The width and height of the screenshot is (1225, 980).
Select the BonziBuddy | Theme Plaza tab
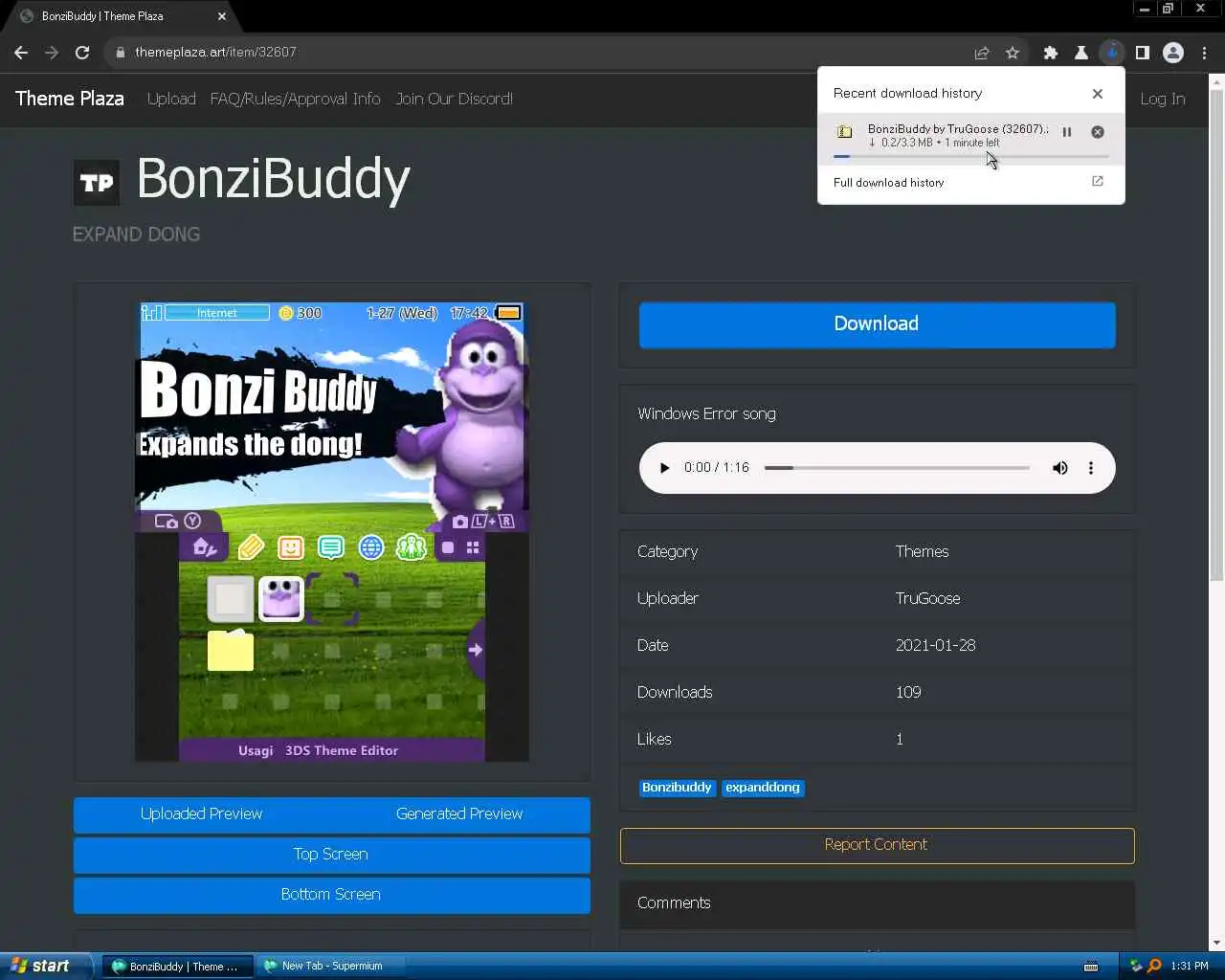(102, 16)
